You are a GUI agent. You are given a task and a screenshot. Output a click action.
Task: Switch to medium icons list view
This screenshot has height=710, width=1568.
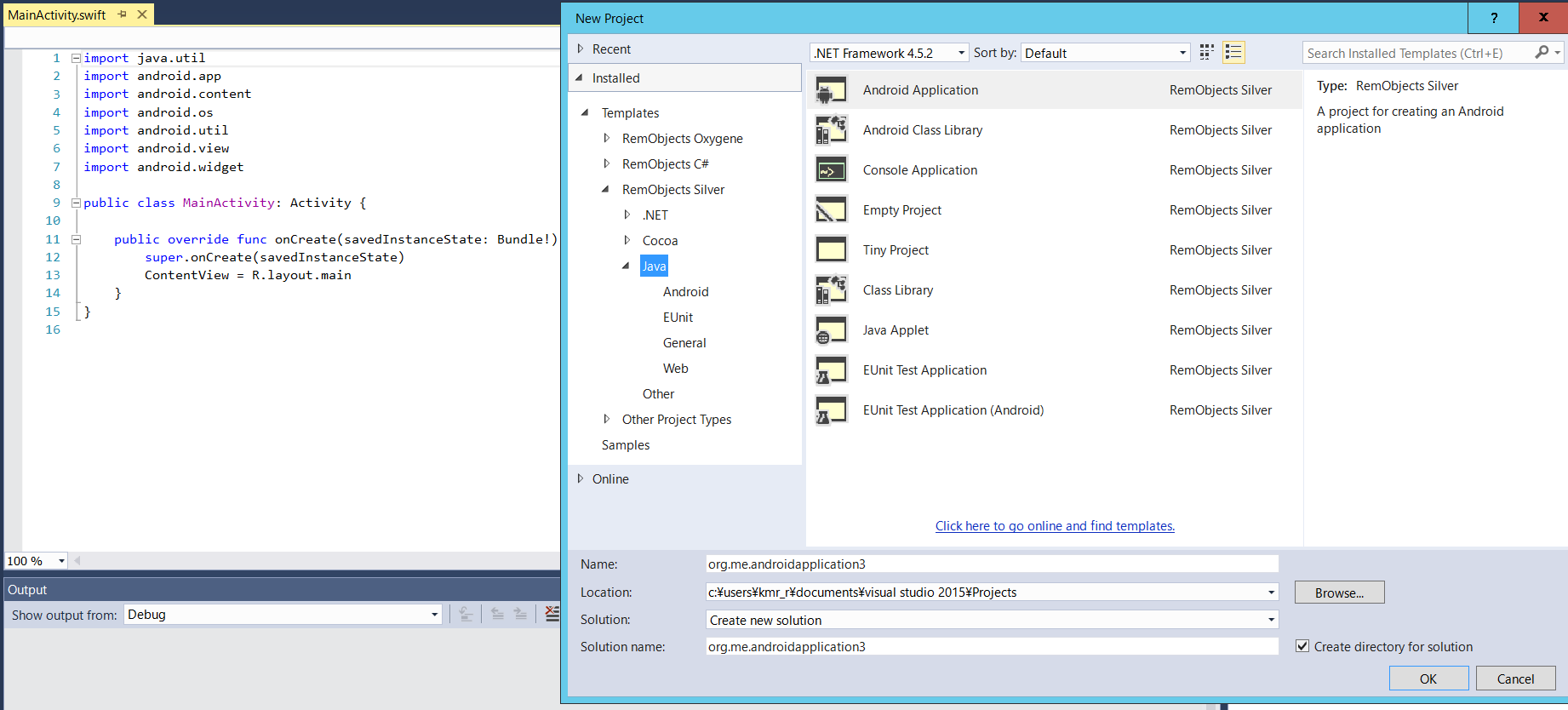[1233, 53]
